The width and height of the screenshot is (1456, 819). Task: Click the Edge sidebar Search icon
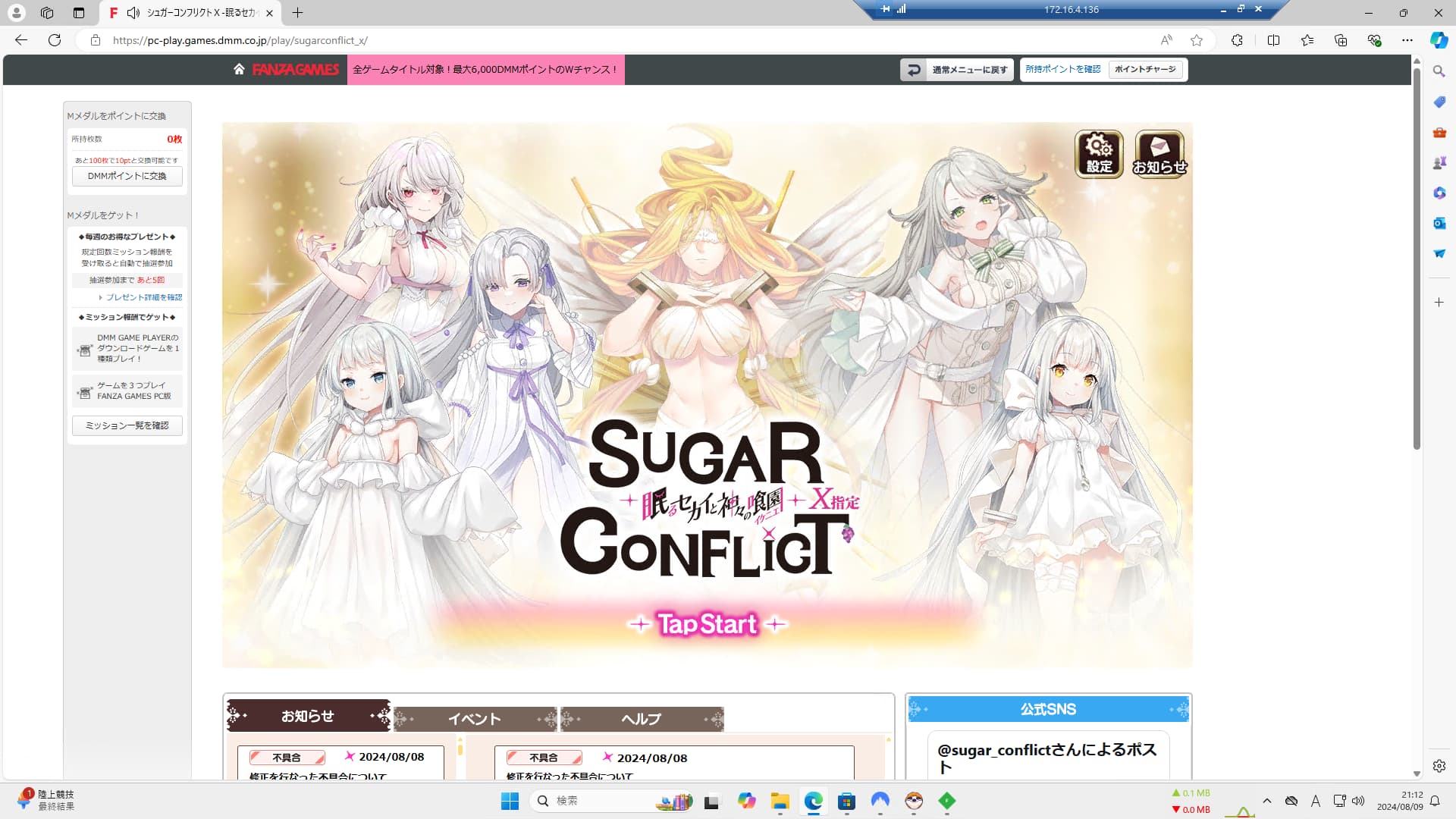click(1439, 71)
